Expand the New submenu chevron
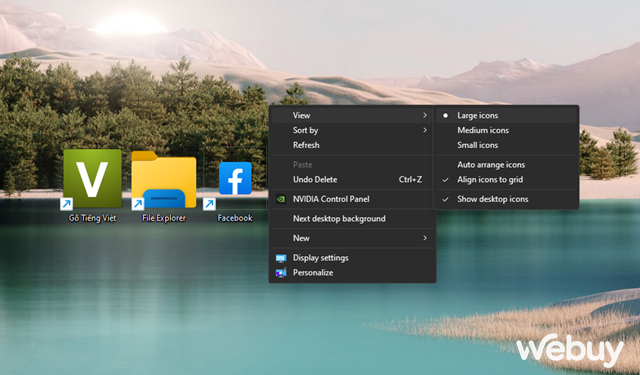The image size is (640, 375). [x=425, y=238]
